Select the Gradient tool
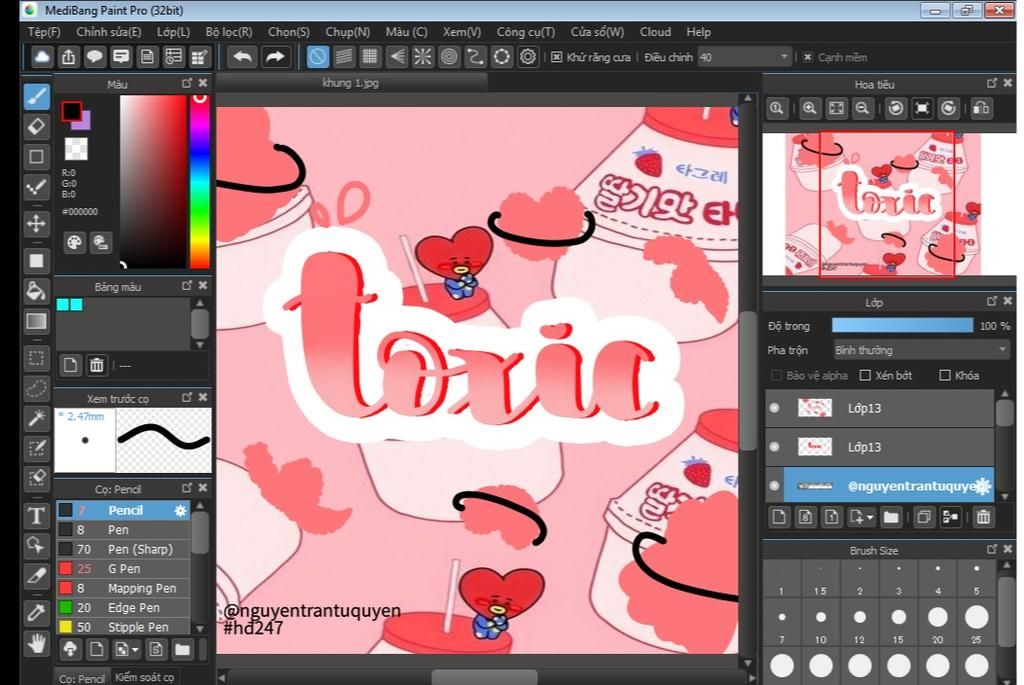The width and height of the screenshot is (1024, 685). pyautogui.click(x=37, y=321)
